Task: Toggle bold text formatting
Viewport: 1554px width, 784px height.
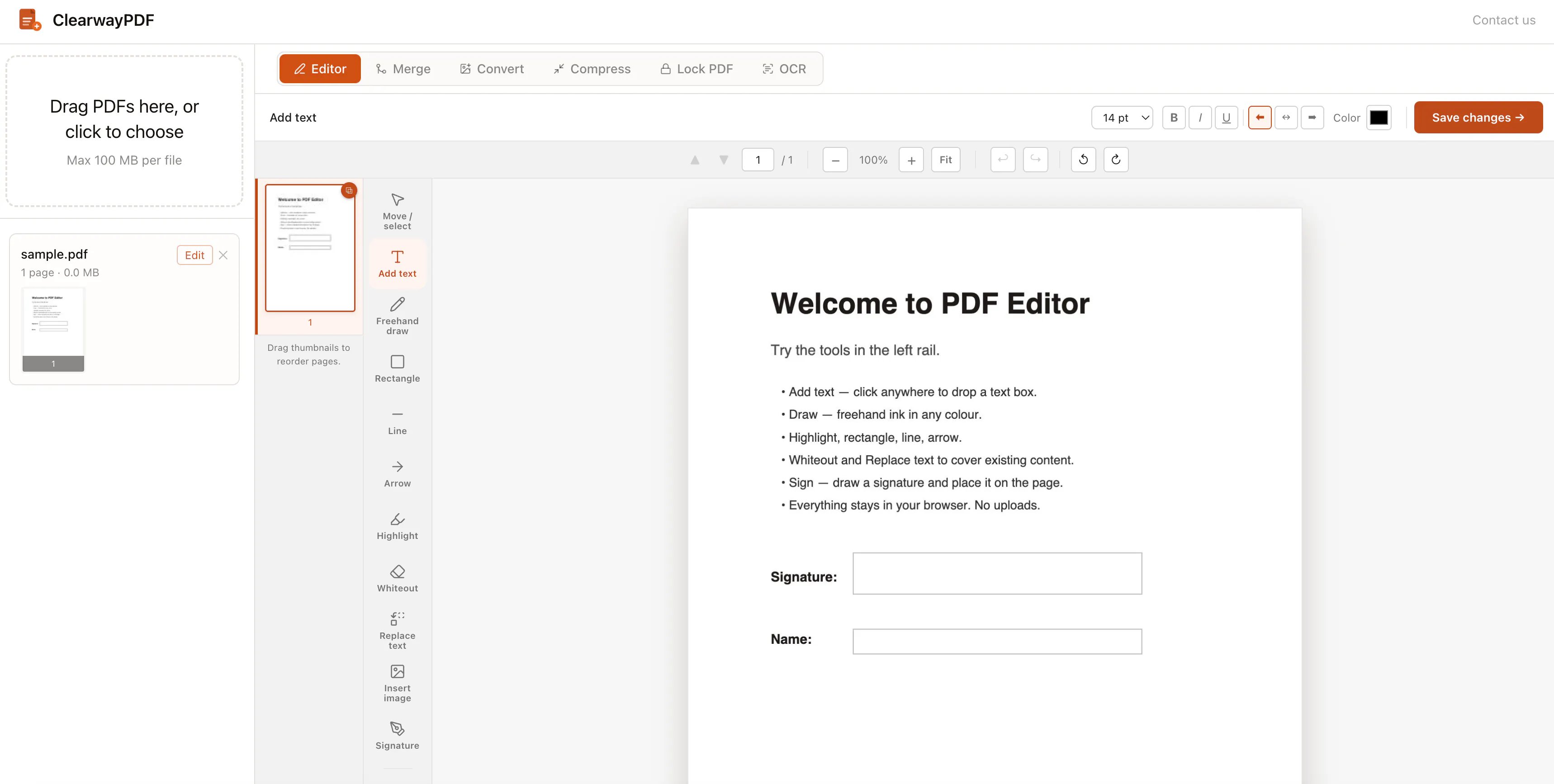Action: pyautogui.click(x=1173, y=118)
